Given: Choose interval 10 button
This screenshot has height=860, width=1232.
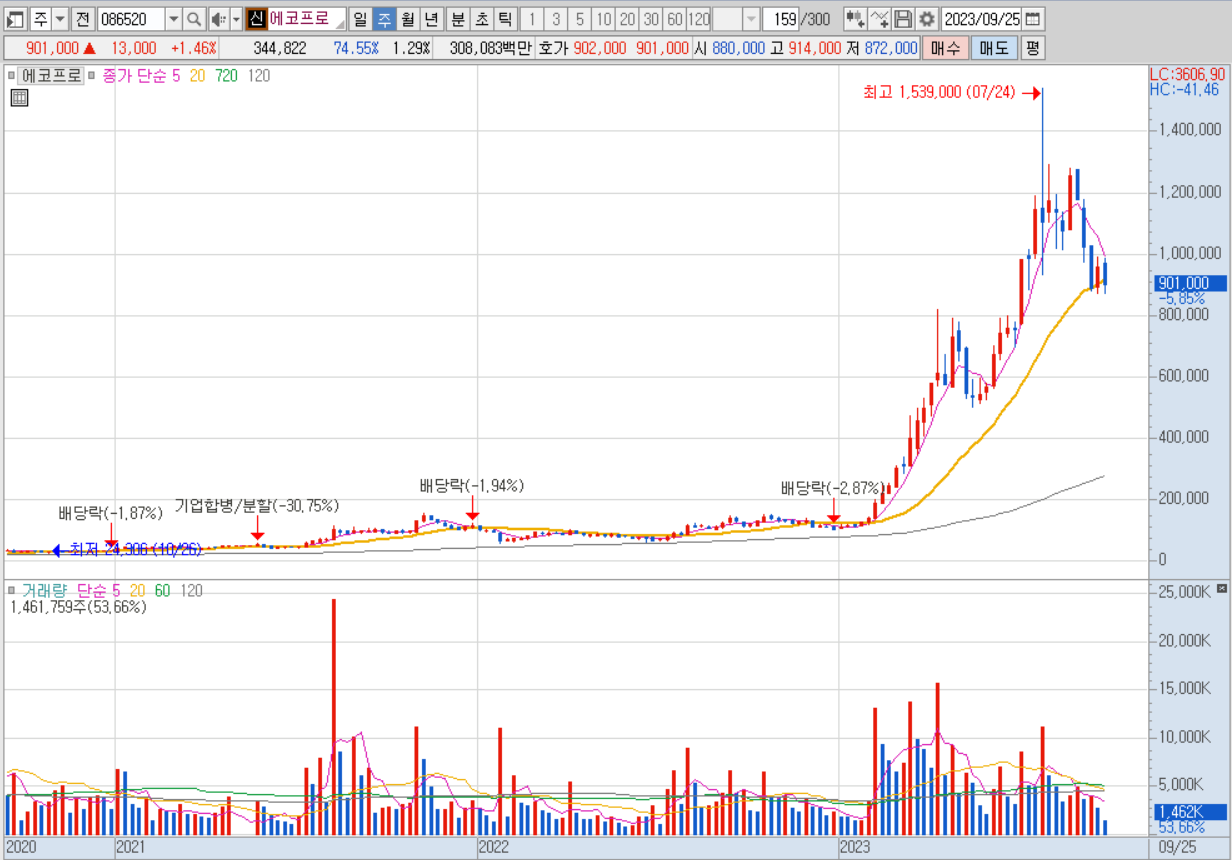Looking at the screenshot, I should coord(603,19).
